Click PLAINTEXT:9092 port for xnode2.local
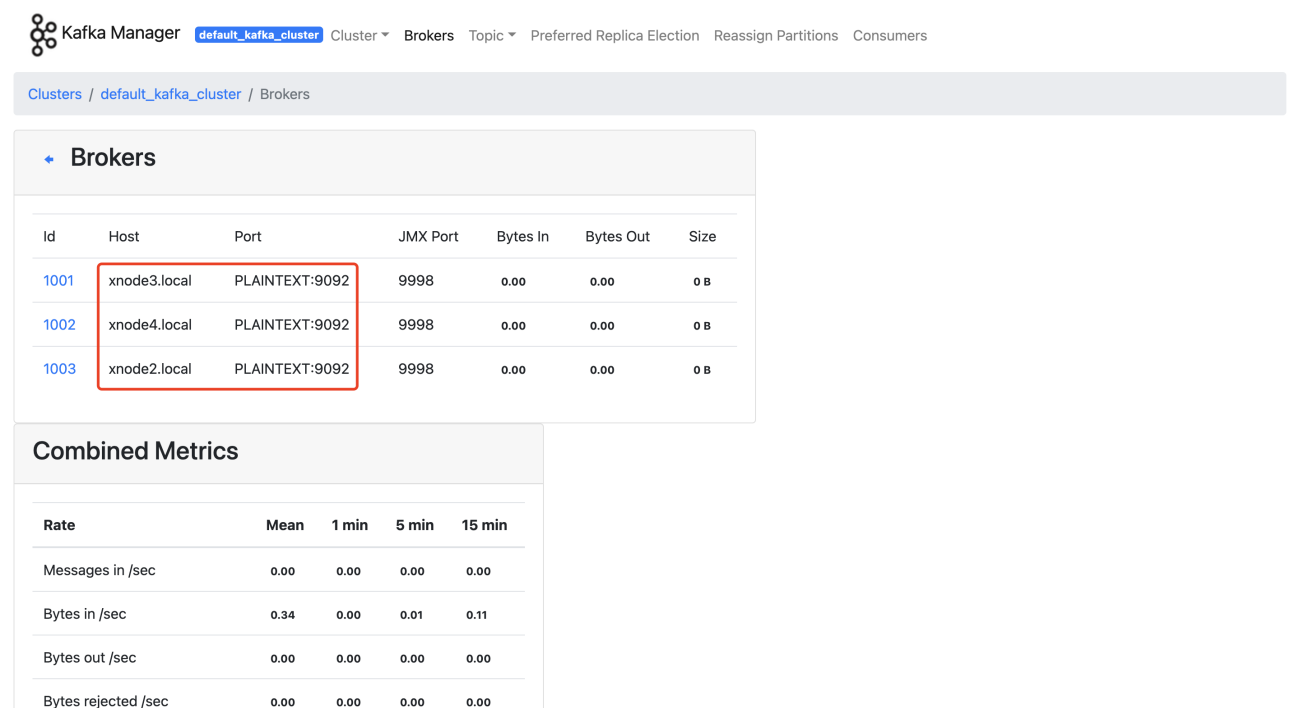The image size is (1299, 708). pyautogui.click(x=292, y=369)
